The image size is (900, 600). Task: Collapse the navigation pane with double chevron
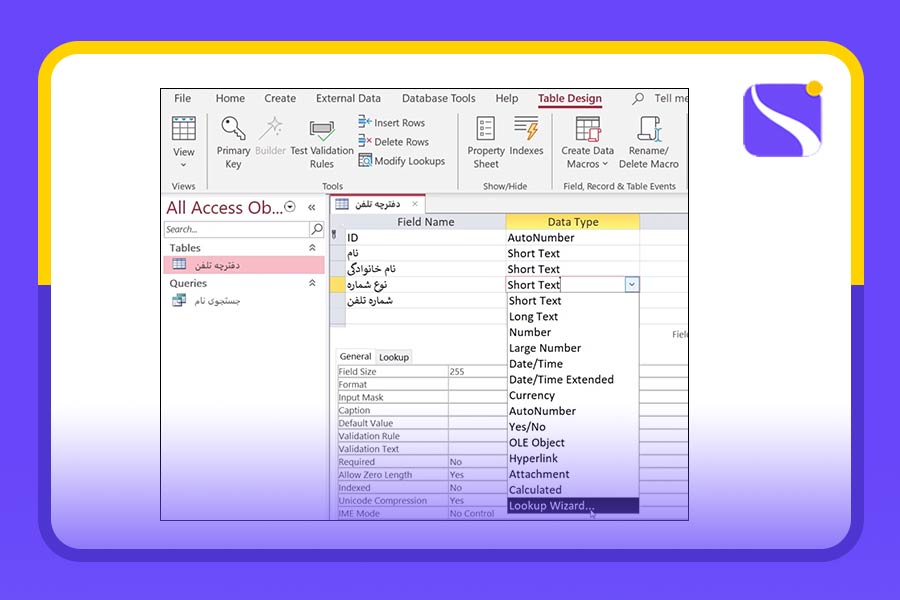point(312,207)
